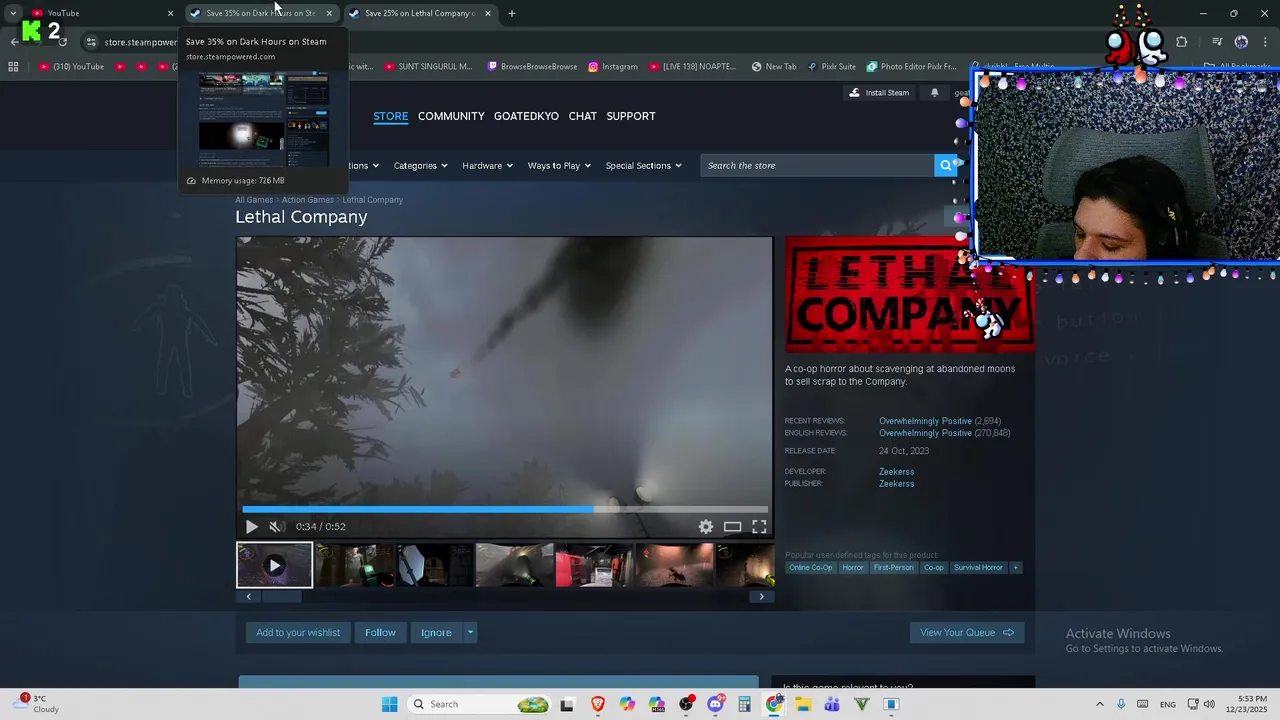Open browser extensions puzzle icon
Image resolution: width=1280 pixels, height=720 pixels.
pyautogui.click(x=1182, y=42)
